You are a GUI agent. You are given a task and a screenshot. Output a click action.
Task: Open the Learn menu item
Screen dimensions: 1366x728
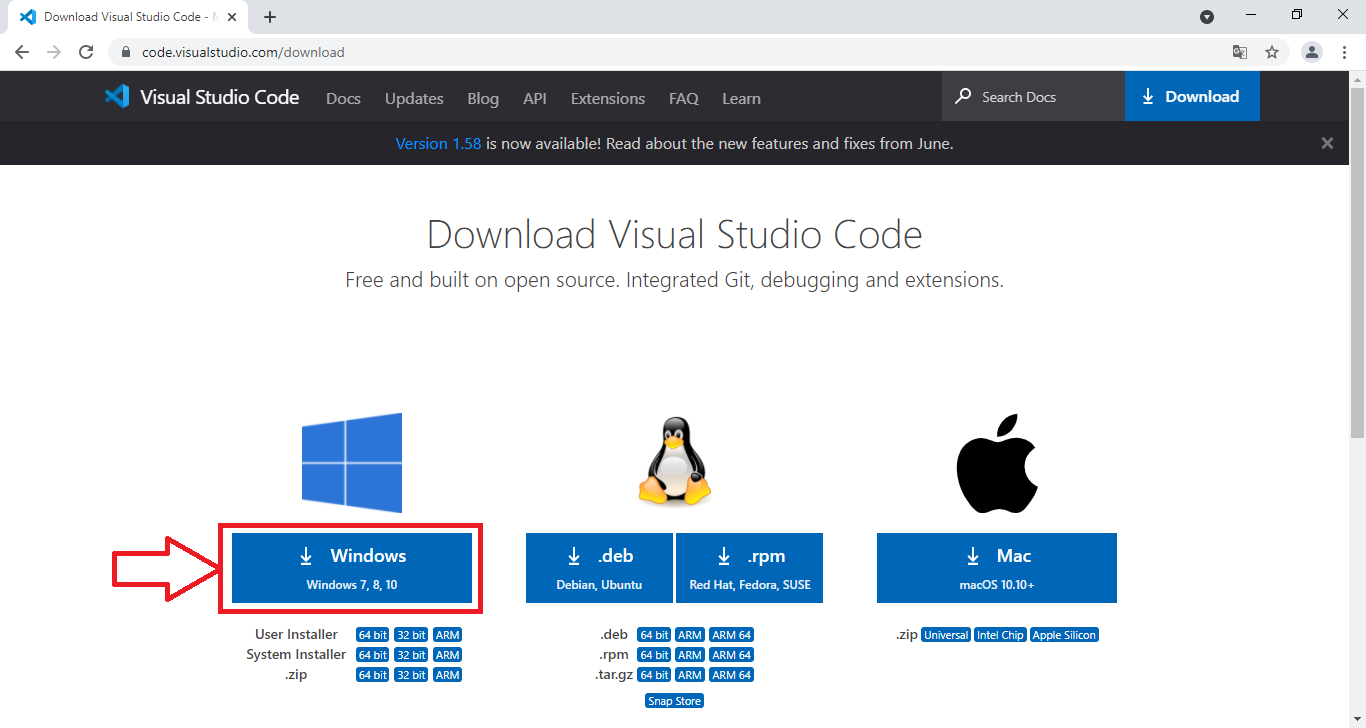741,98
